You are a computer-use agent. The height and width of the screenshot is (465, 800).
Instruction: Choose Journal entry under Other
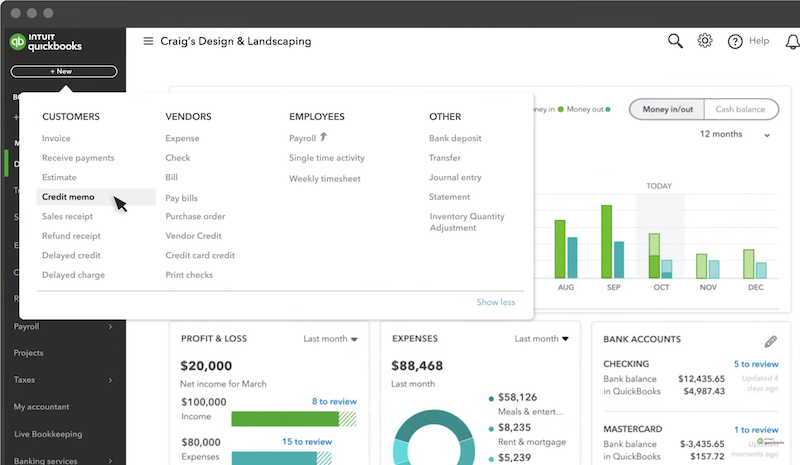click(x=455, y=177)
